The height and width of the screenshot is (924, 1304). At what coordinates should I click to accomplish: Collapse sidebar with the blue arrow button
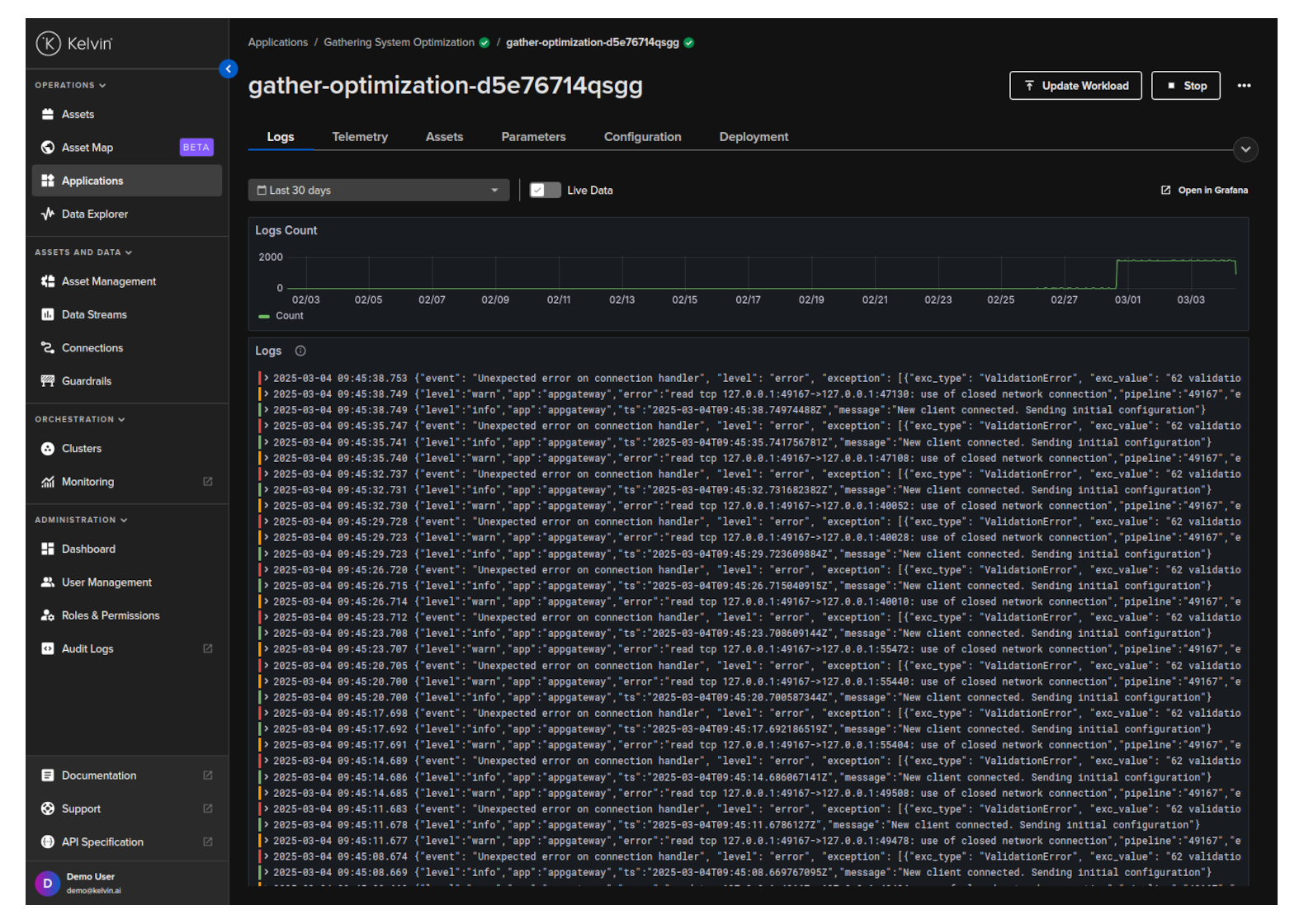[229, 69]
